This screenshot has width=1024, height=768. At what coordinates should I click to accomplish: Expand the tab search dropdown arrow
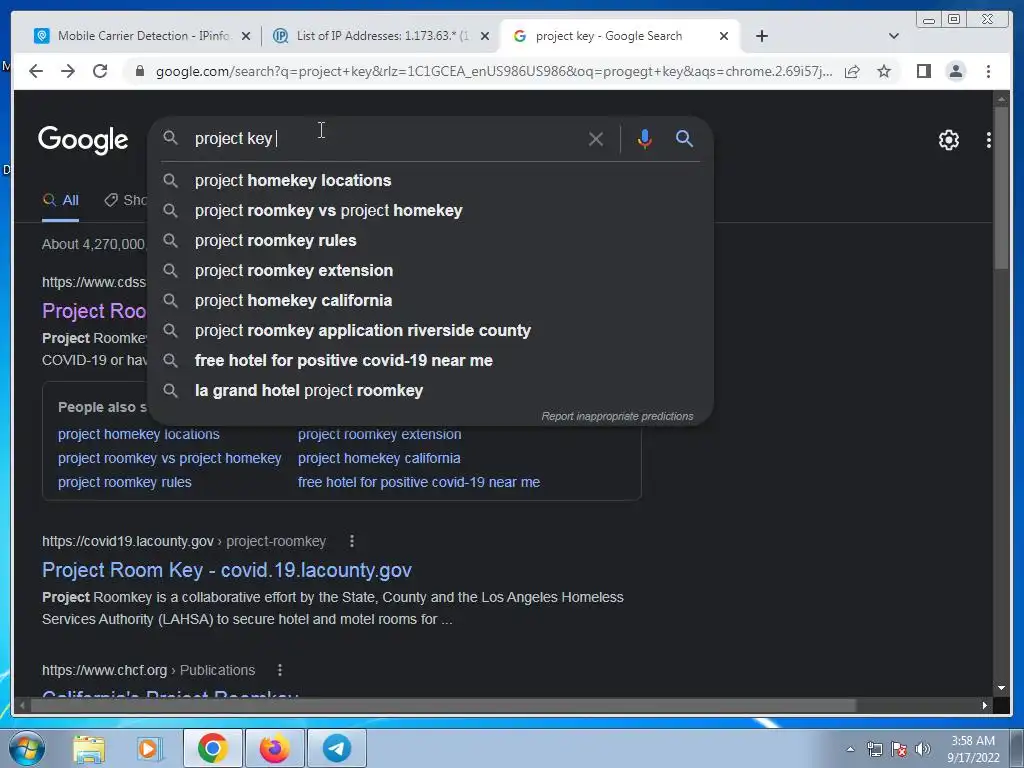point(893,36)
